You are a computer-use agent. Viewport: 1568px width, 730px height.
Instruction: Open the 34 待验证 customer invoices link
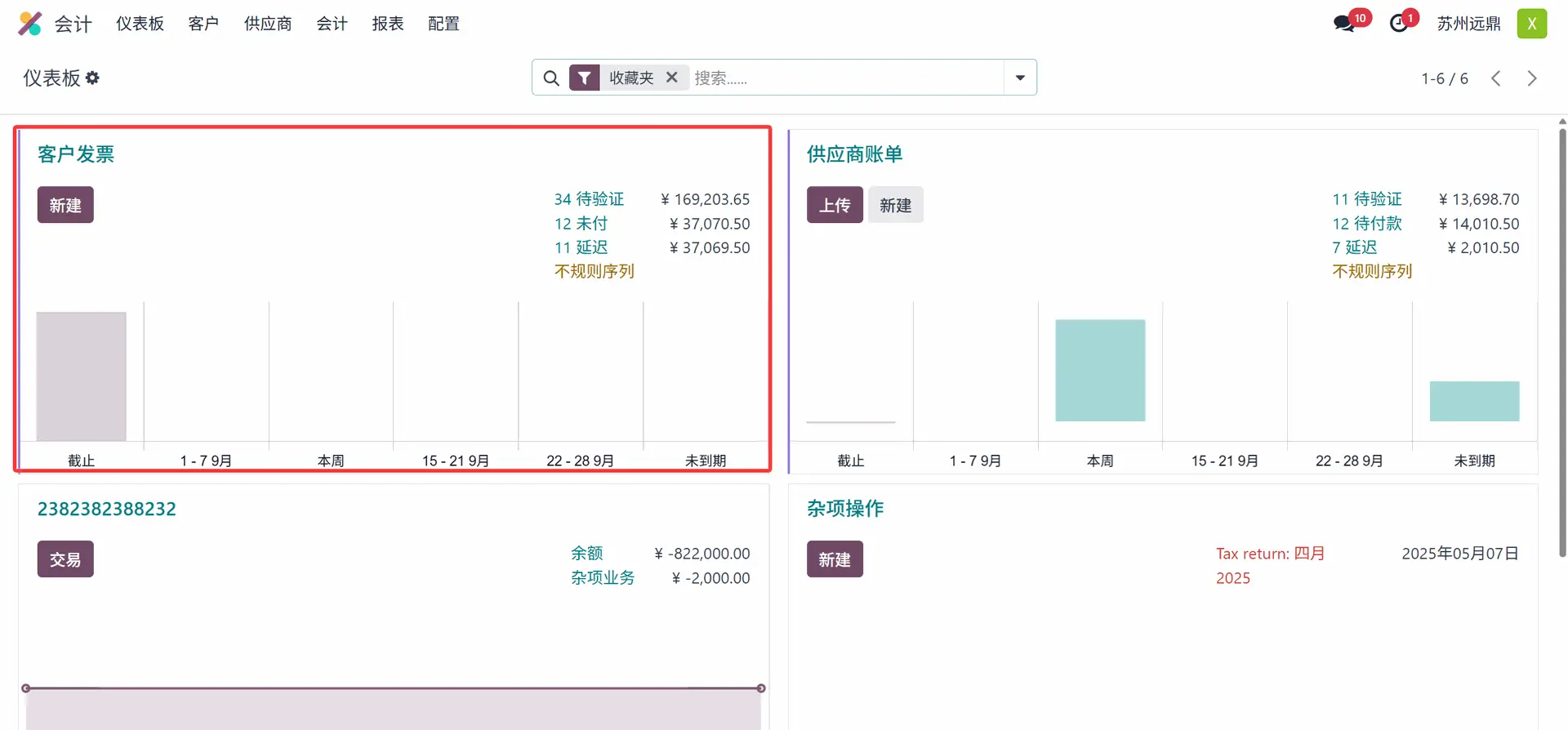click(x=589, y=199)
